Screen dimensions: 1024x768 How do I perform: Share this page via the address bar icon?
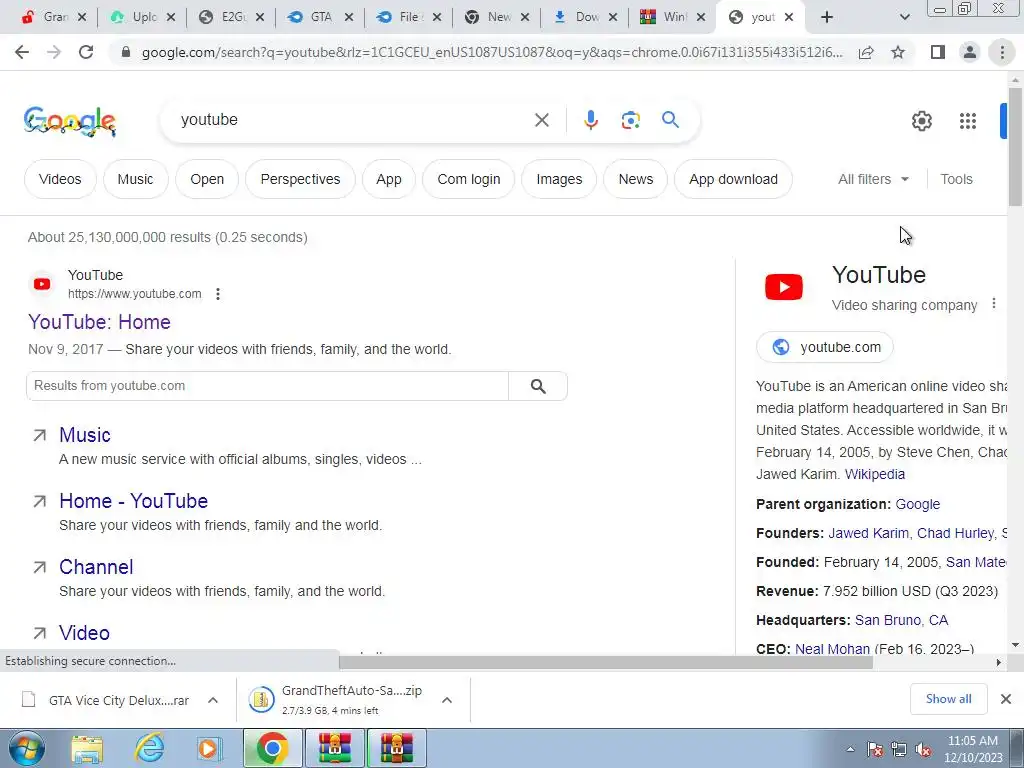coord(866,52)
